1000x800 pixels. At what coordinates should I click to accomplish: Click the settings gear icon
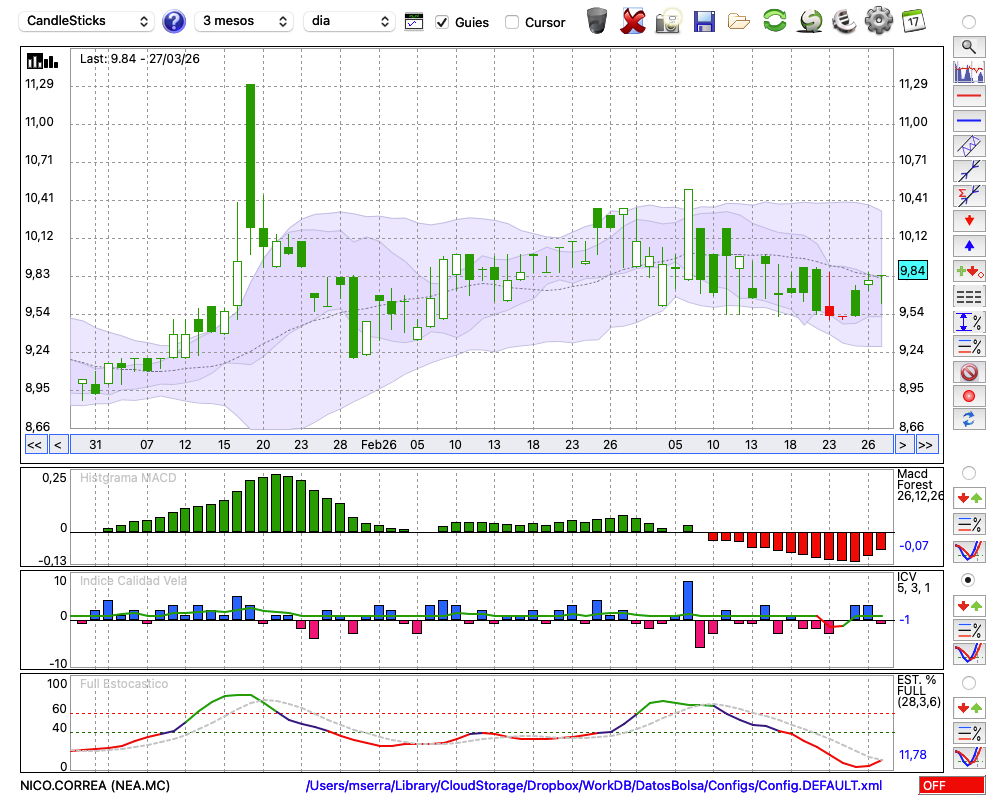(878, 21)
